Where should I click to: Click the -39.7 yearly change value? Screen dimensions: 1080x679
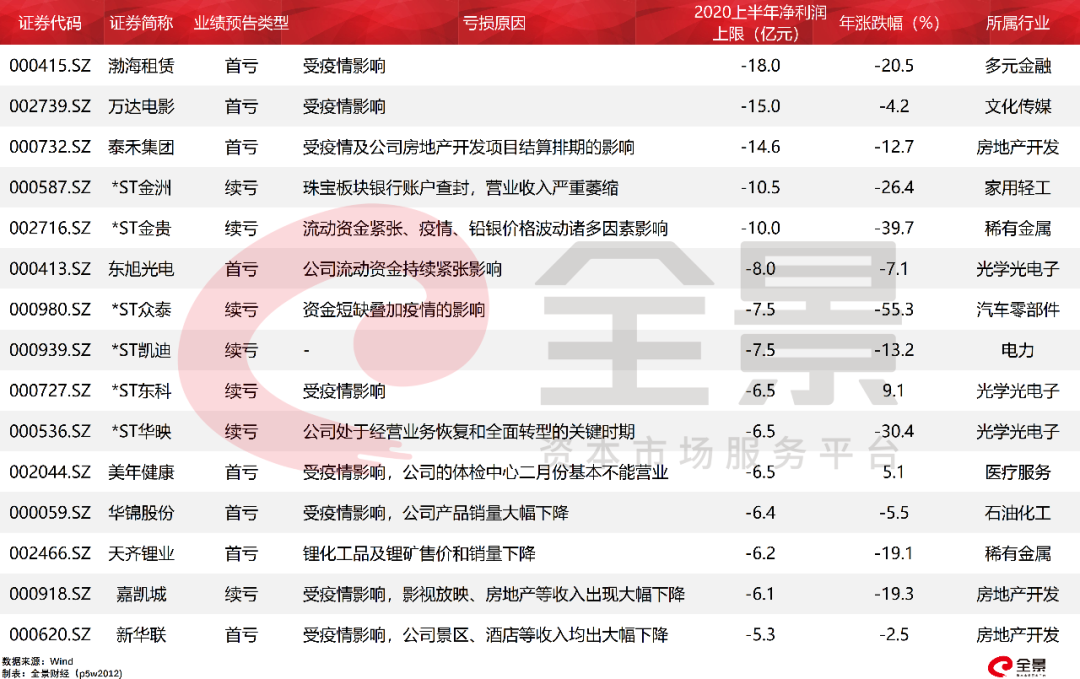(x=894, y=229)
